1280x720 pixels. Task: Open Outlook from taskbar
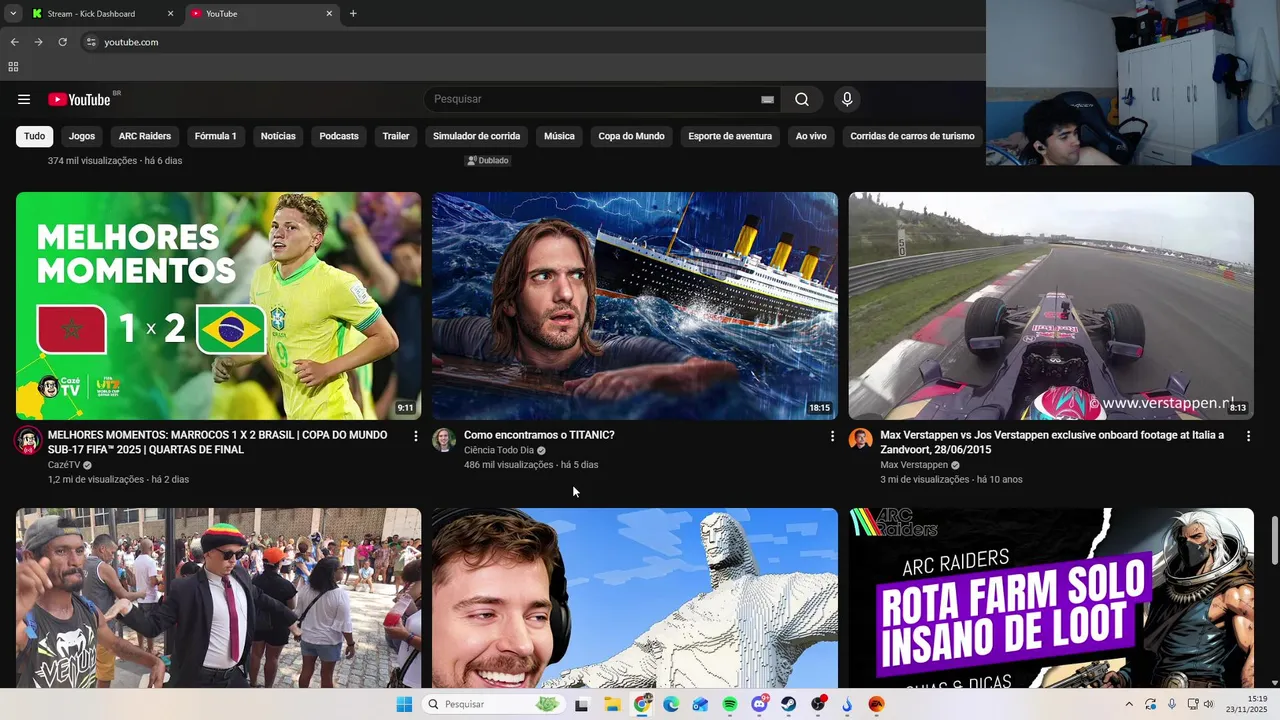coord(700,704)
